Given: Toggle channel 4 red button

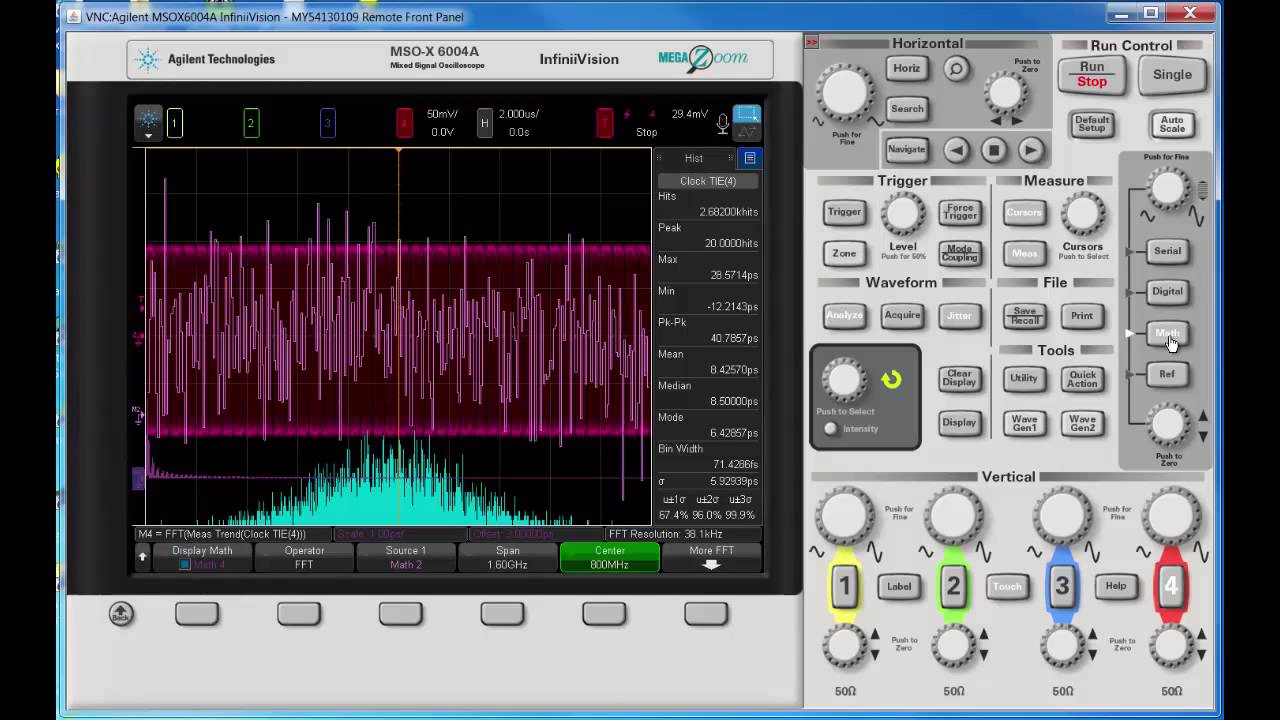Looking at the screenshot, I should (1170, 586).
